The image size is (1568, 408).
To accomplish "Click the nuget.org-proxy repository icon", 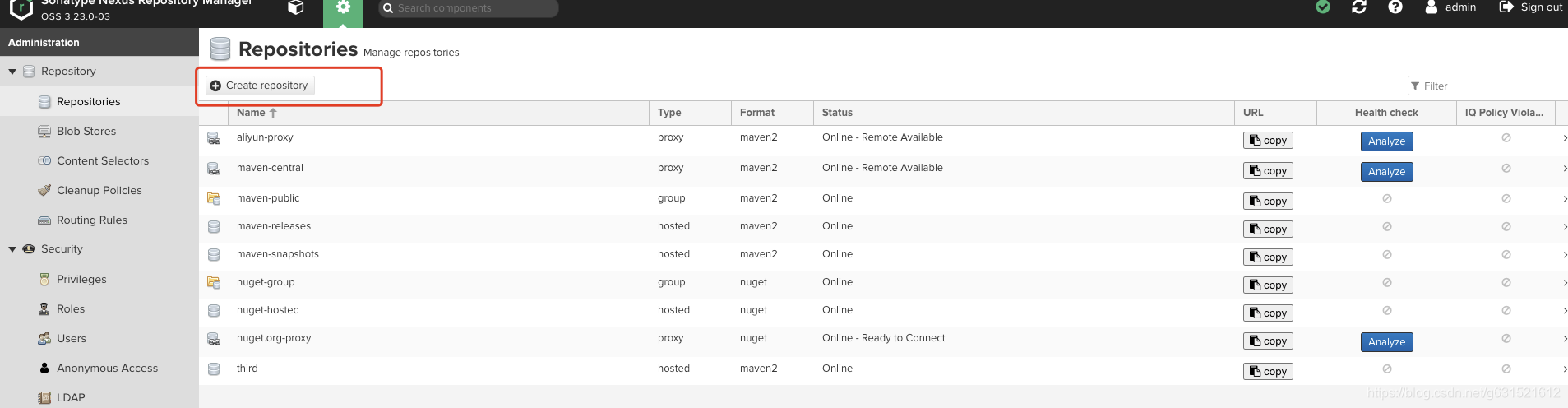I will click(214, 339).
